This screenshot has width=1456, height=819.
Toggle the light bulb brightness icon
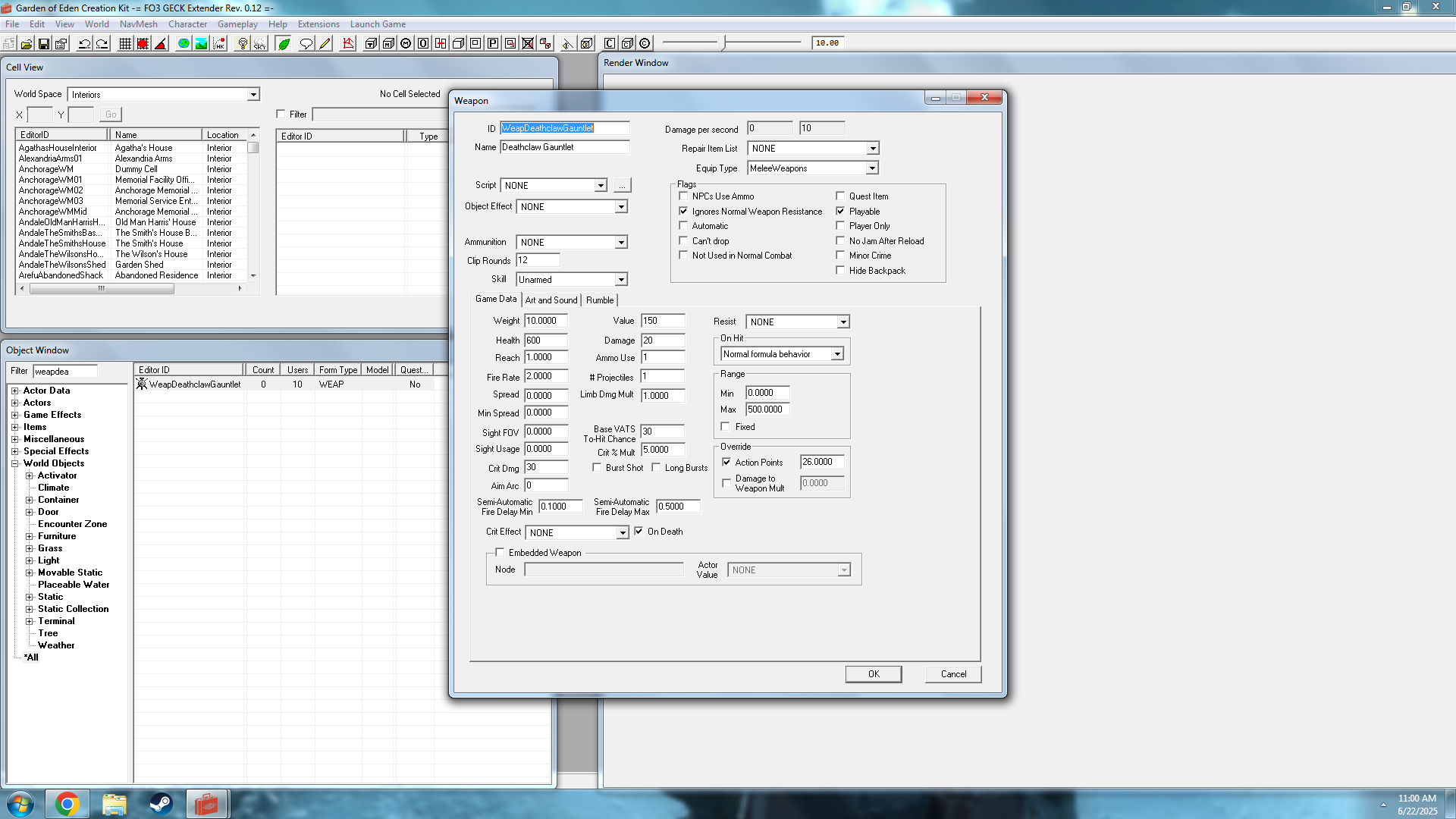point(243,43)
